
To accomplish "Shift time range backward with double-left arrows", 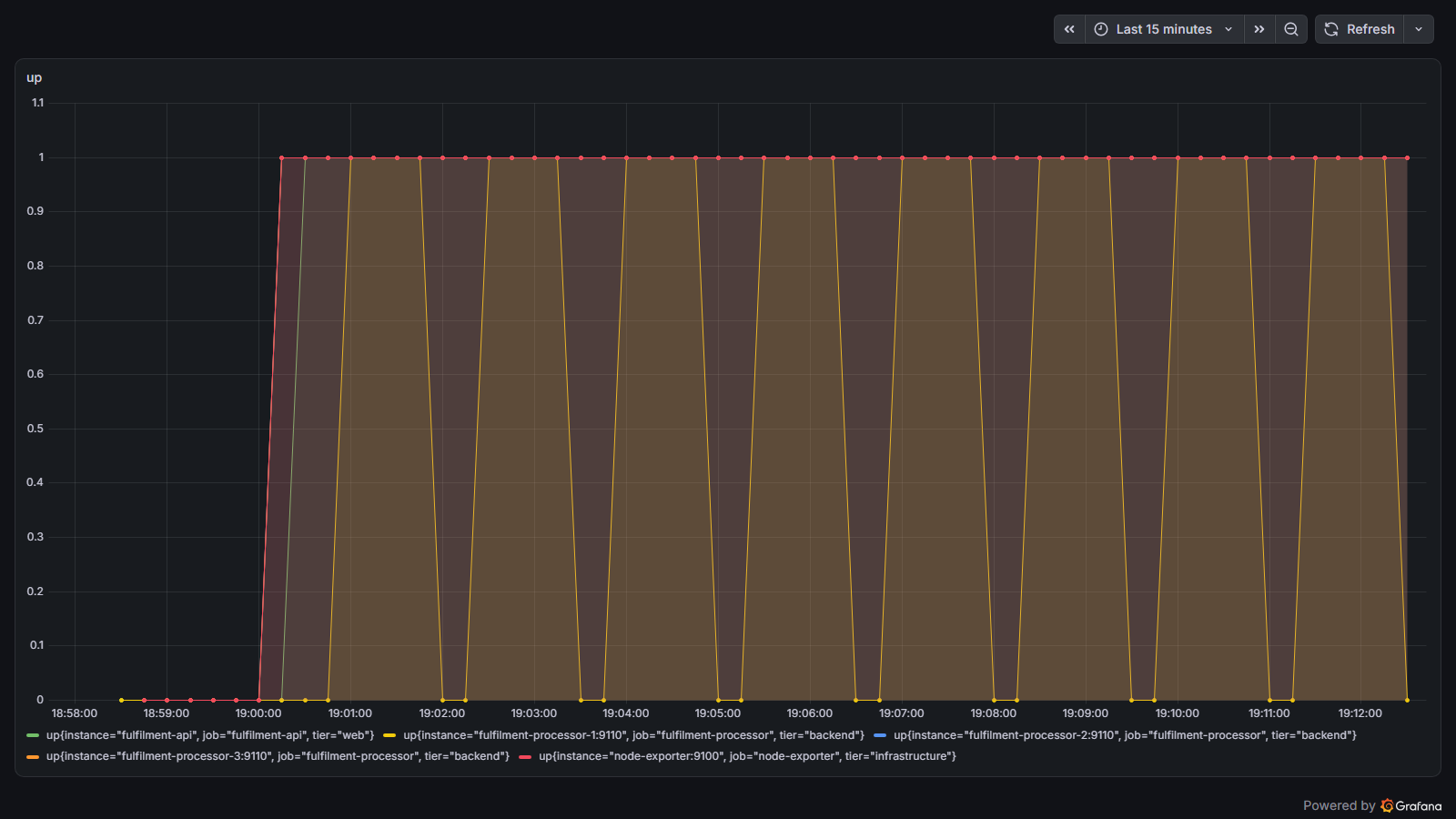I will (x=1069, y=29).
